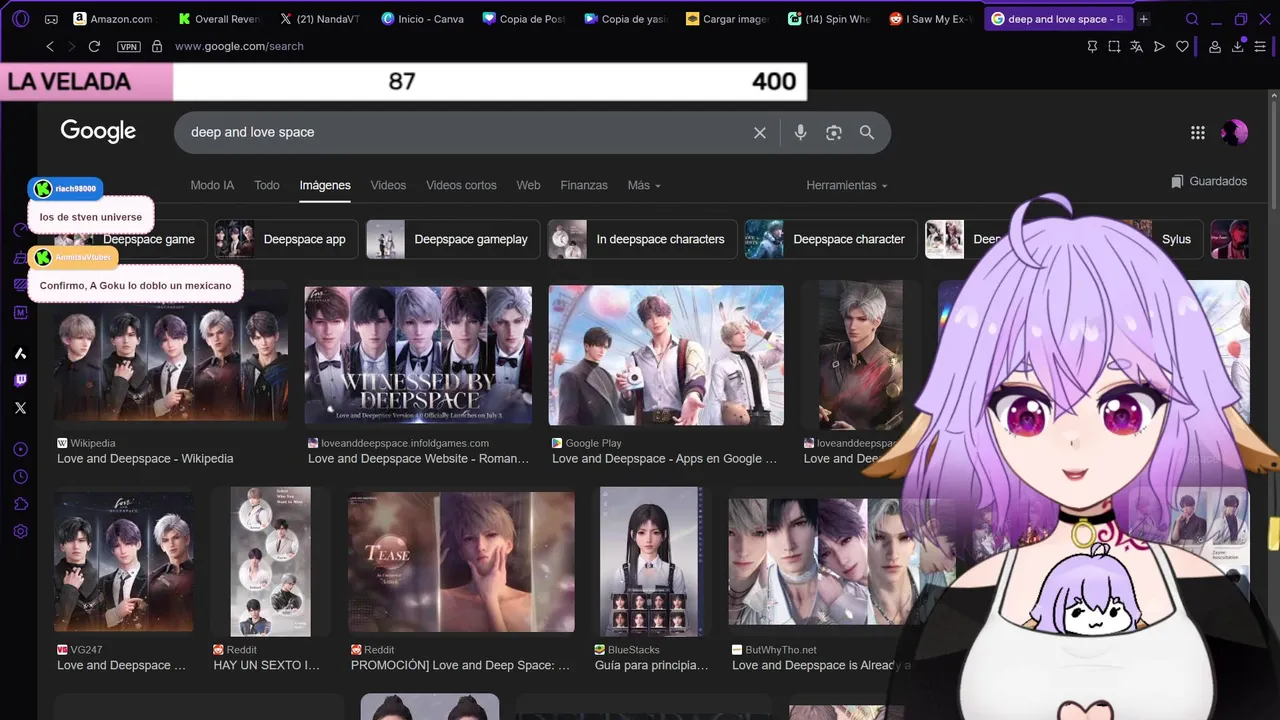Select the In deepspace characters chip
The height and width of the screenshot is (720, 1280).
pyautogui.click(x=642, y=239)
